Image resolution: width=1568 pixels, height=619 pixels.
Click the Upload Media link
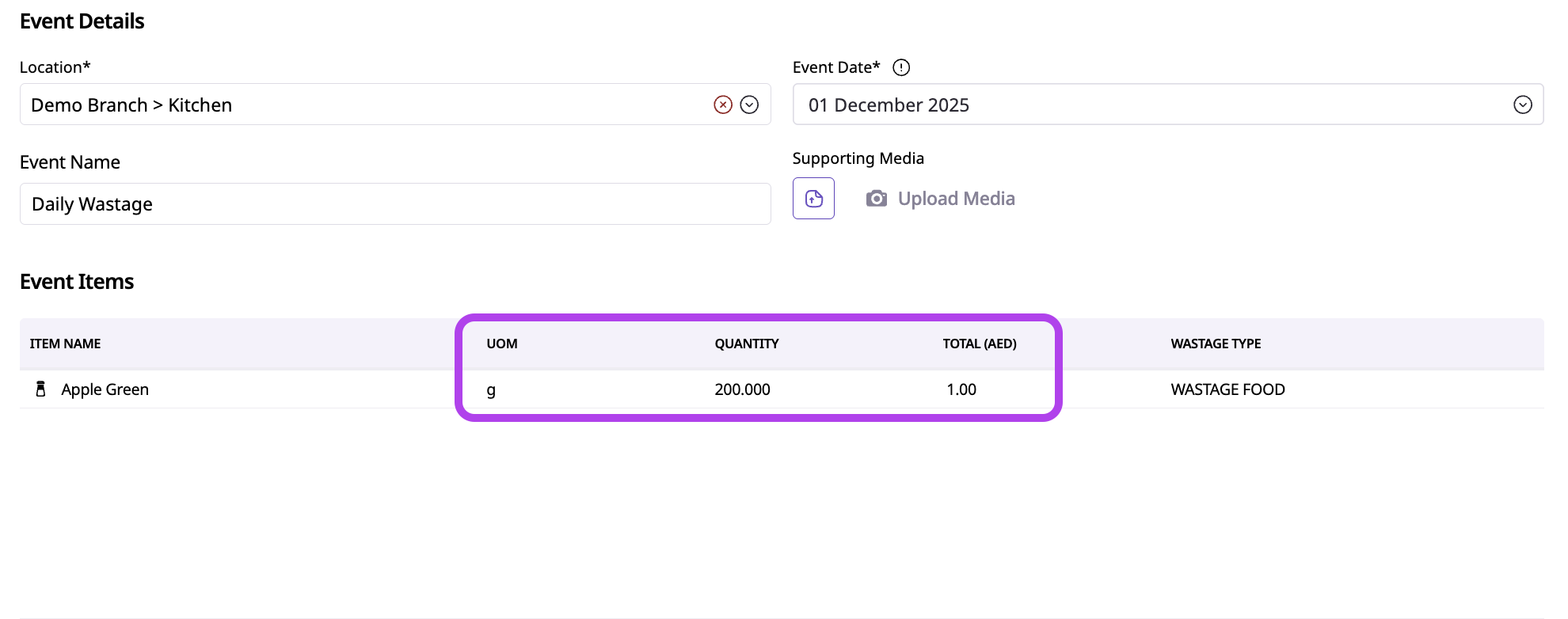tap(956, 199)
